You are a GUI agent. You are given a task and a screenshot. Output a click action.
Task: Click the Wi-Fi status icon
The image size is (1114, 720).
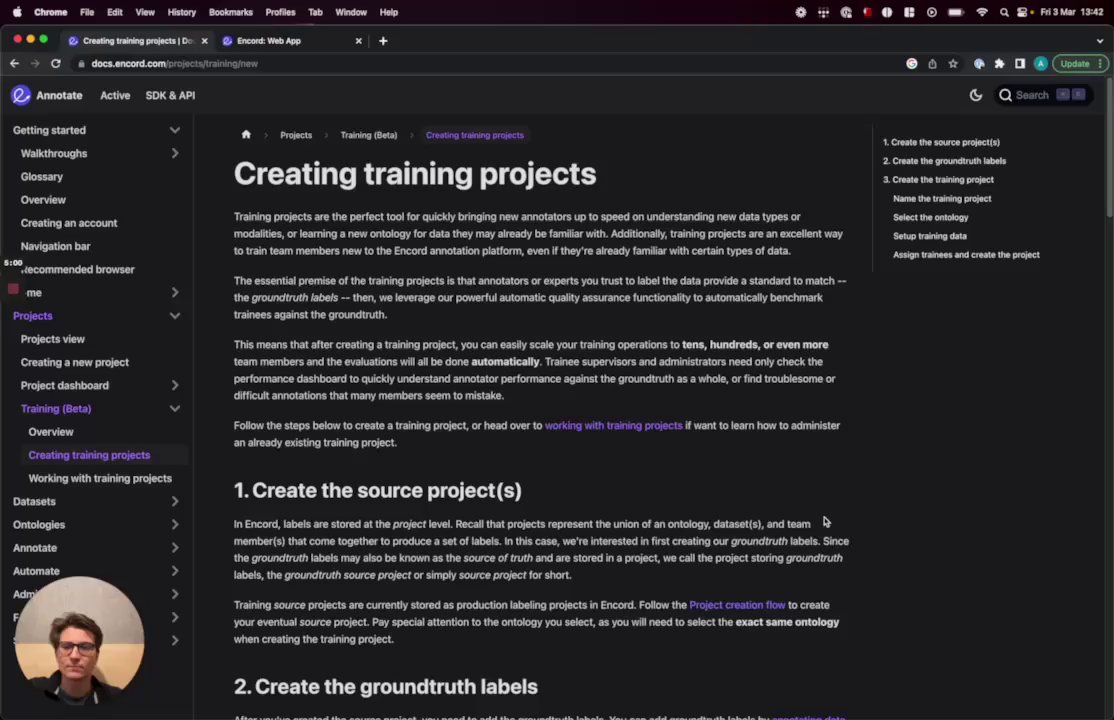pyautogui.click(x=981, y=12)
